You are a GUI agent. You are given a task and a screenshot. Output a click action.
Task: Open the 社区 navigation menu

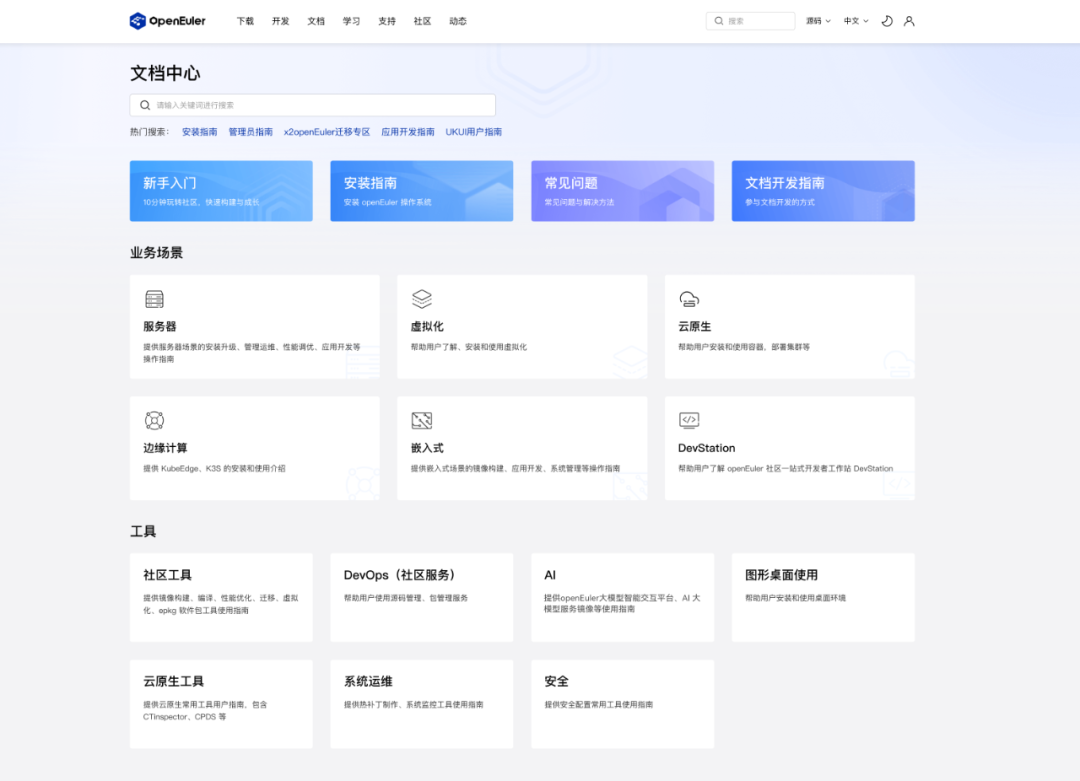pos(422,21)
